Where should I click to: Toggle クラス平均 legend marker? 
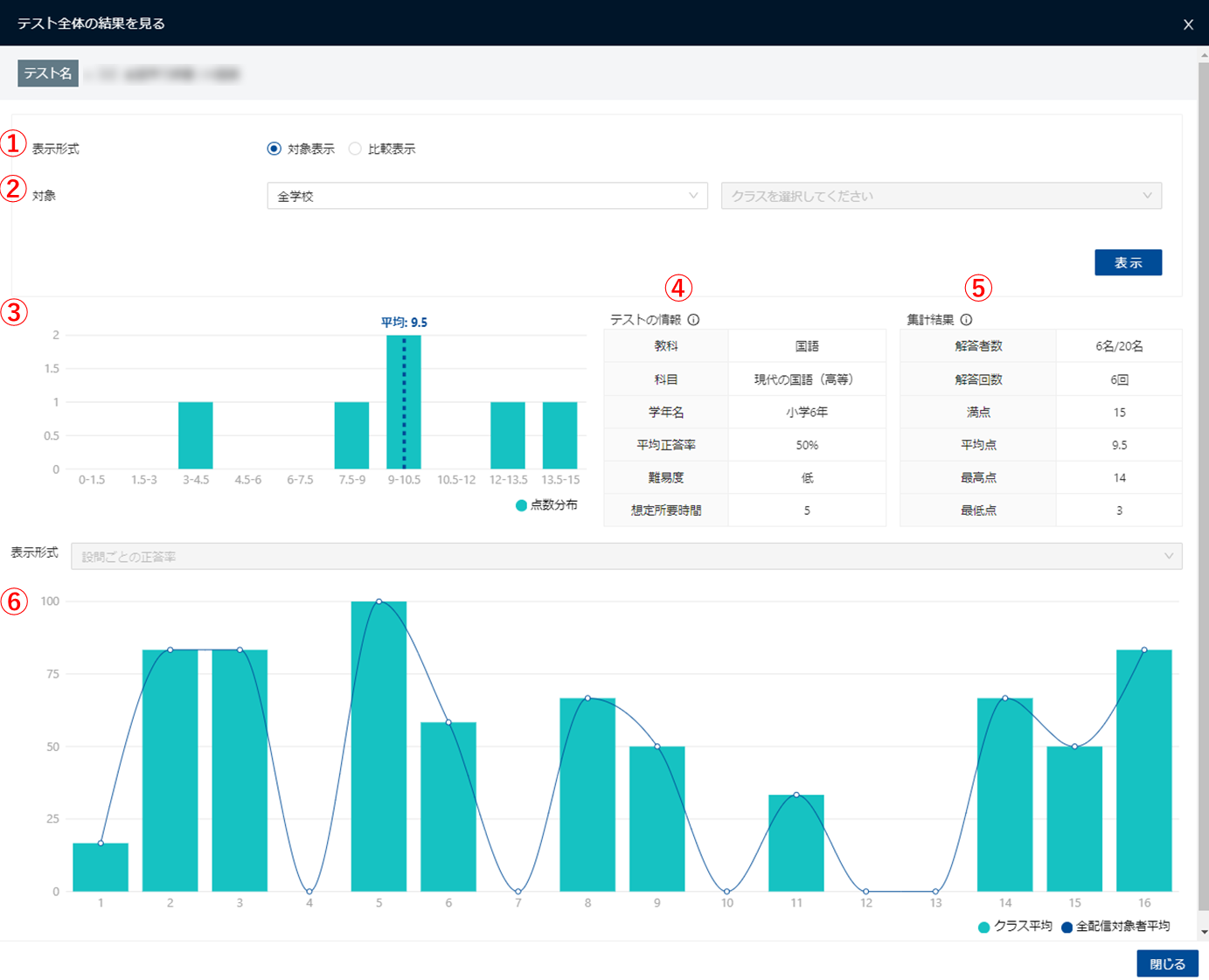(x=984, y=927)
